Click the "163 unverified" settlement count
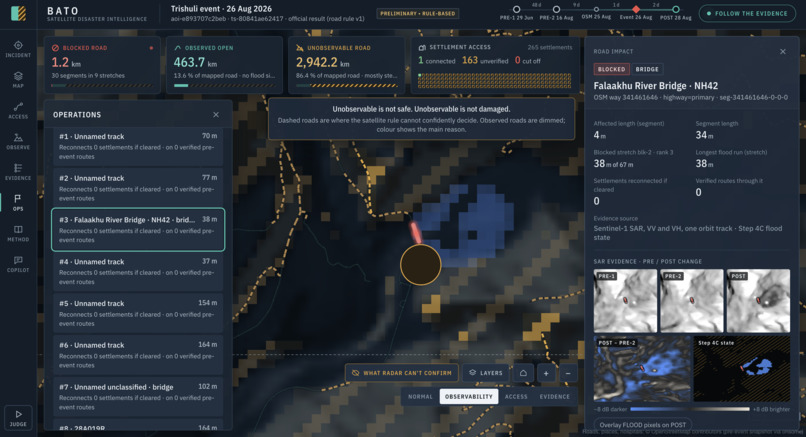 (x=485, y=61)
